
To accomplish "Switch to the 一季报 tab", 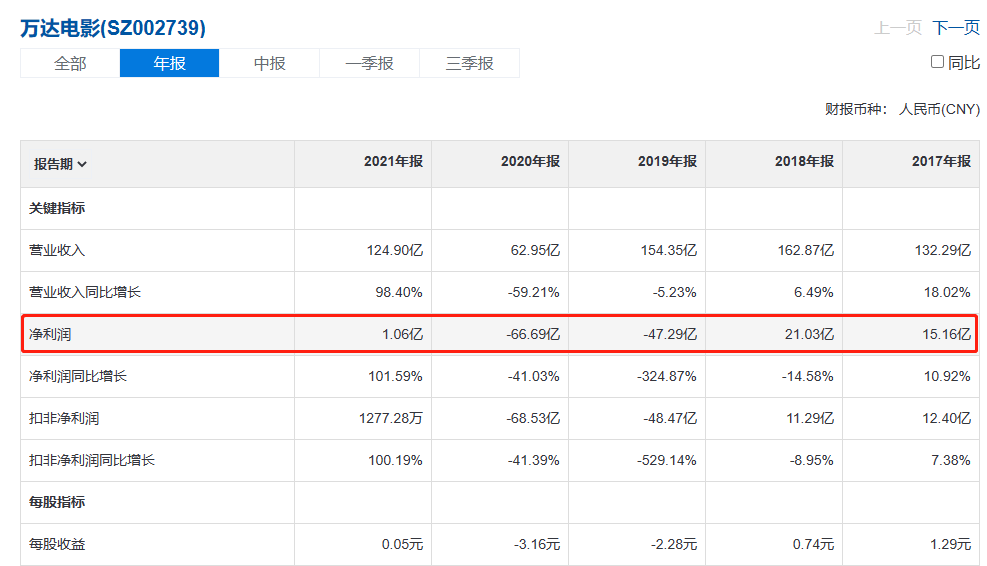I will tap(369, 63).
